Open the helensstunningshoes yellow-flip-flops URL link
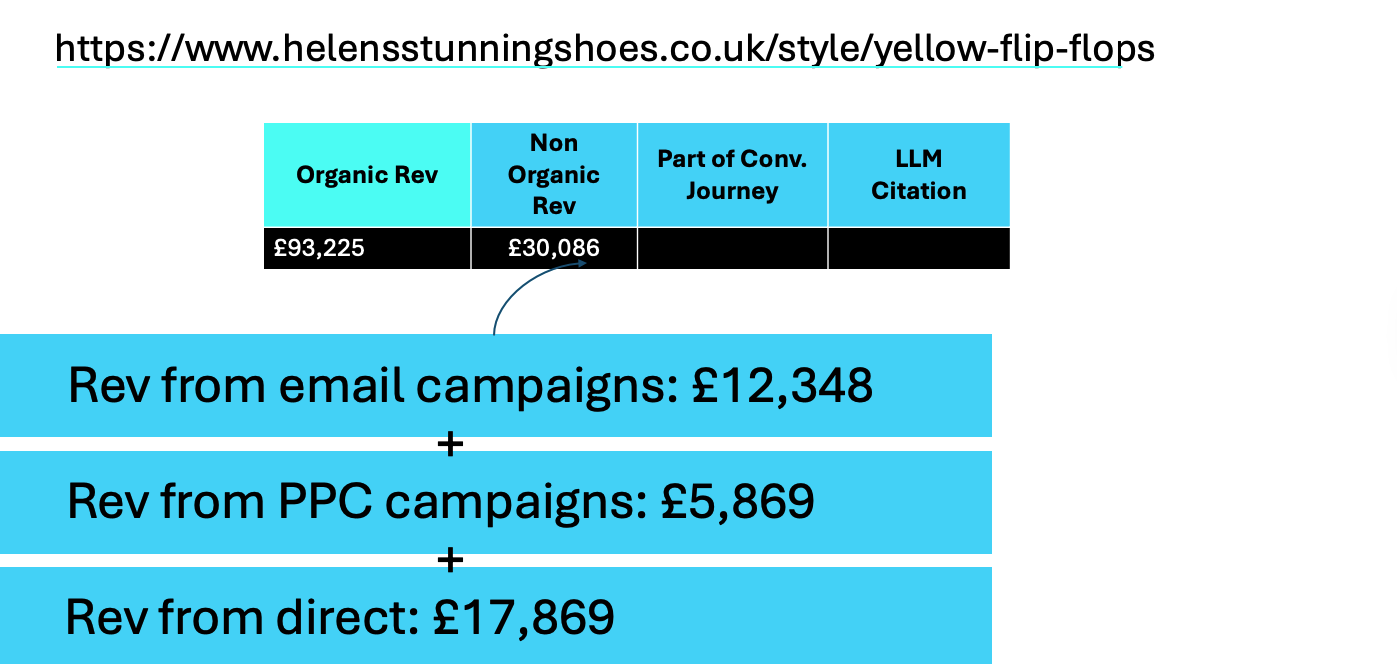 pyautogui.click(x=605, y=47)
